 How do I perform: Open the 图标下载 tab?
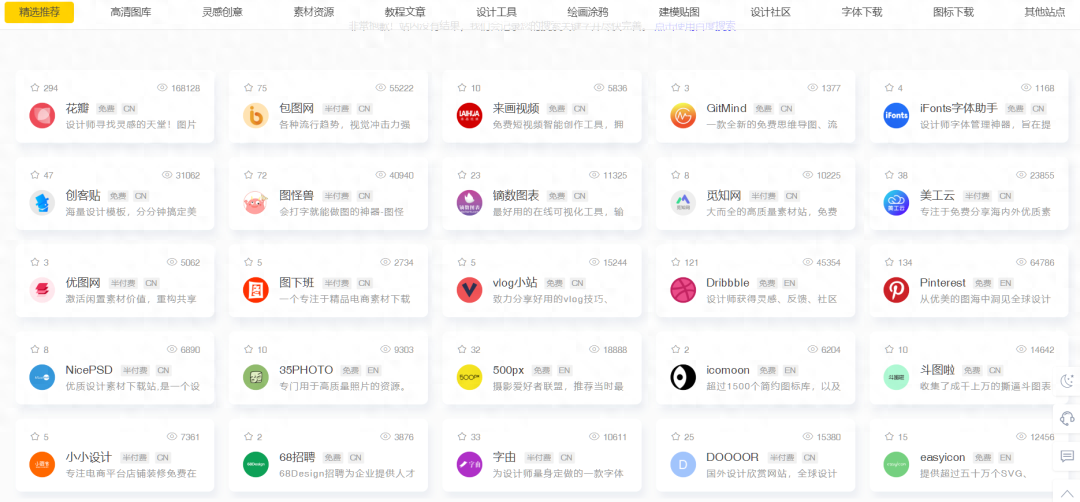pos(953,12)
